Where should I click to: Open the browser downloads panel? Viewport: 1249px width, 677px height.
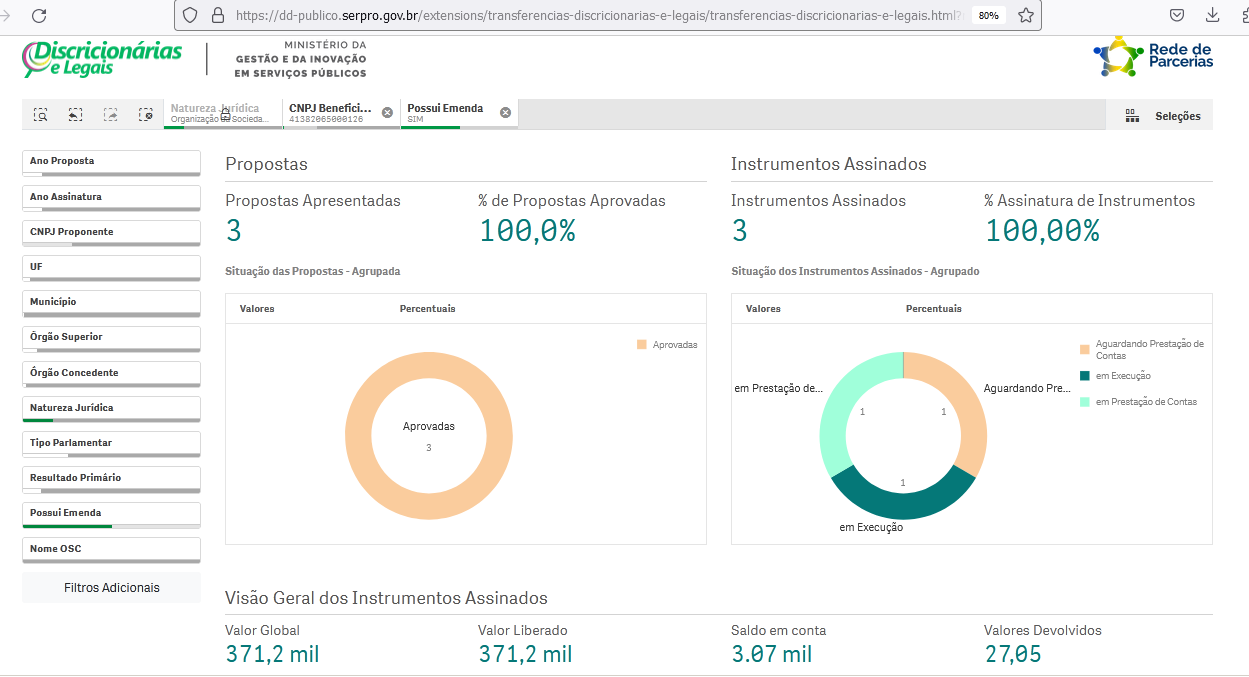(x=1213, y=15)
